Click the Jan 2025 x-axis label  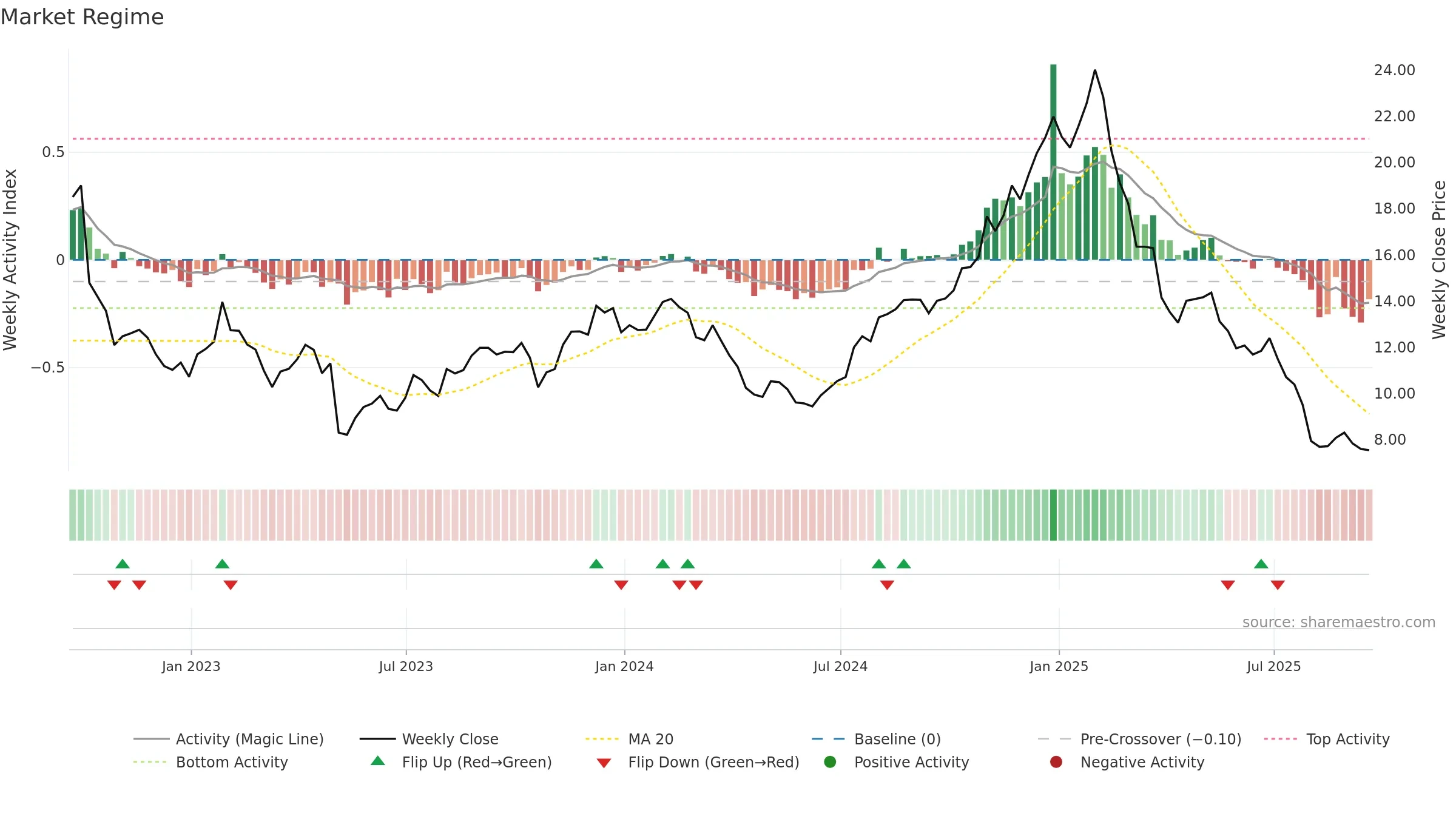[1059, 666]
